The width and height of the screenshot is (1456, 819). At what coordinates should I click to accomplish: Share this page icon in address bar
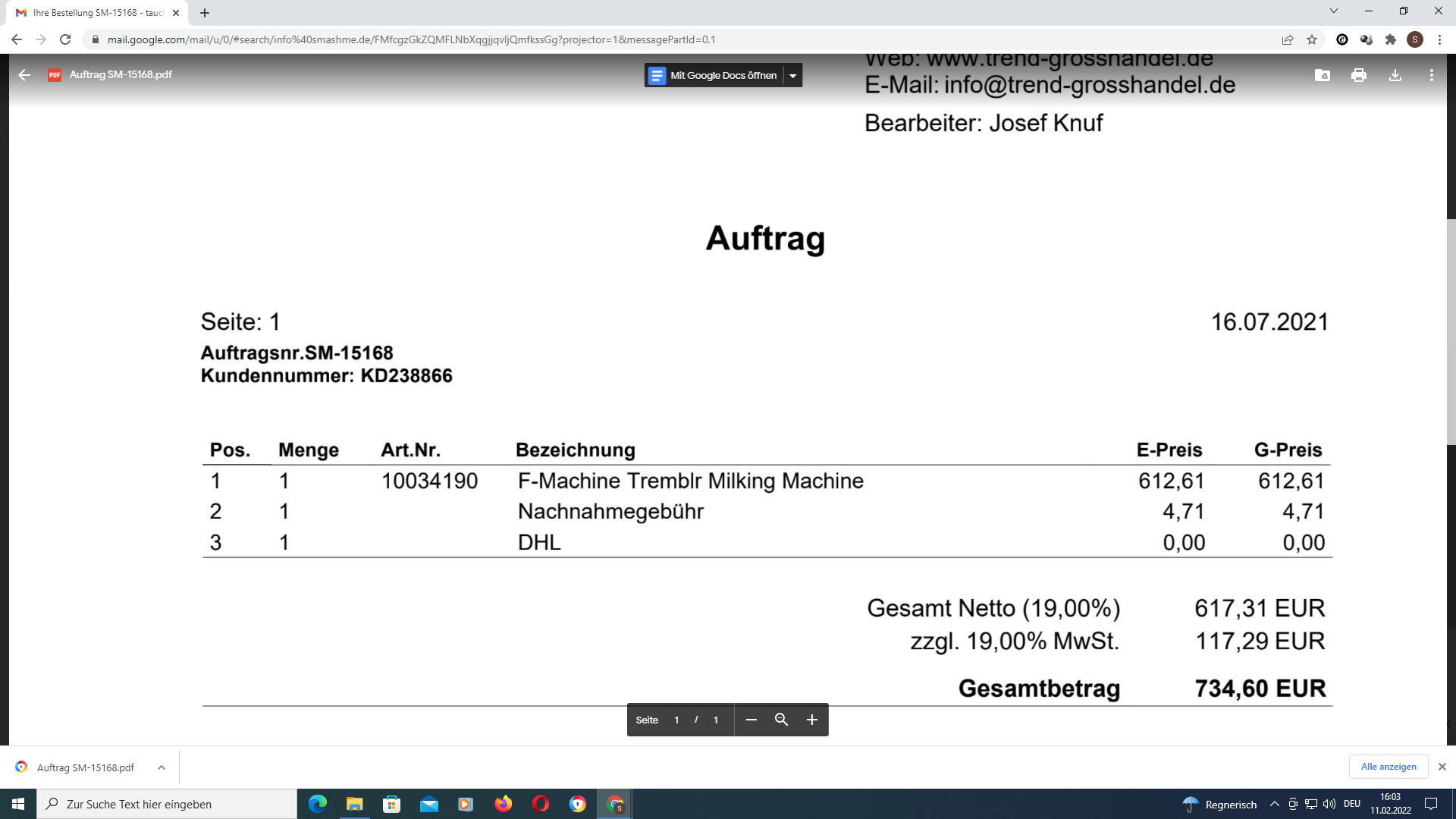(x=1288, y=39)
